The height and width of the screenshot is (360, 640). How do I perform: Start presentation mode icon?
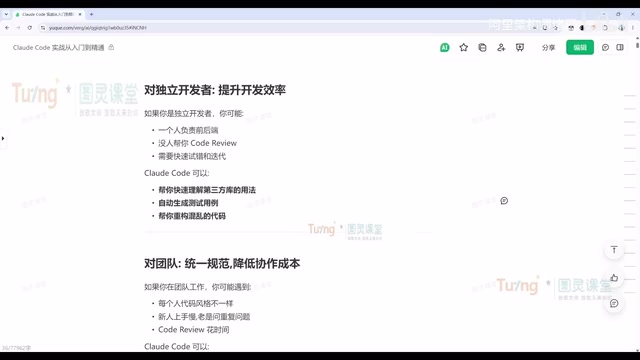coord(520,47)
